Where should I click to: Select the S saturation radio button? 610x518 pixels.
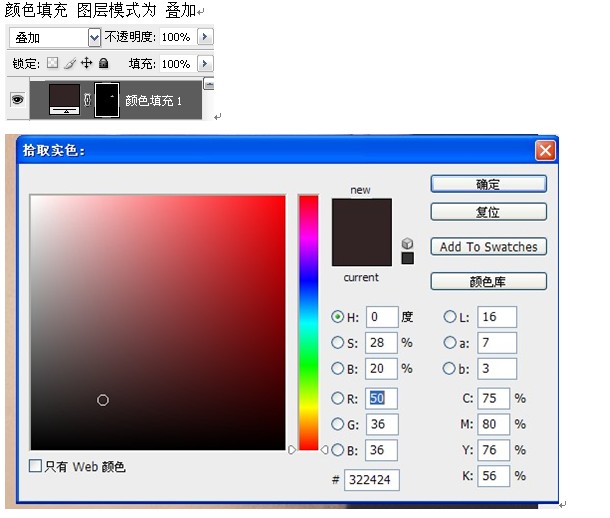click(x=337, y=343)
